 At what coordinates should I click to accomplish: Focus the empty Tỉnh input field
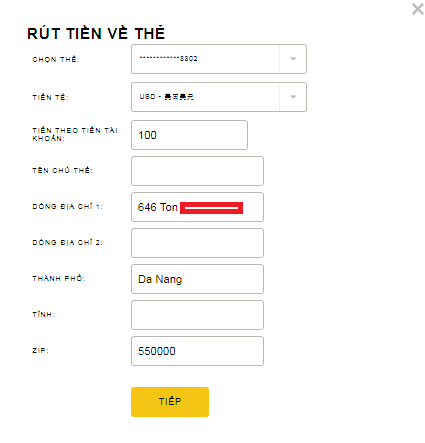coord(197,315)
